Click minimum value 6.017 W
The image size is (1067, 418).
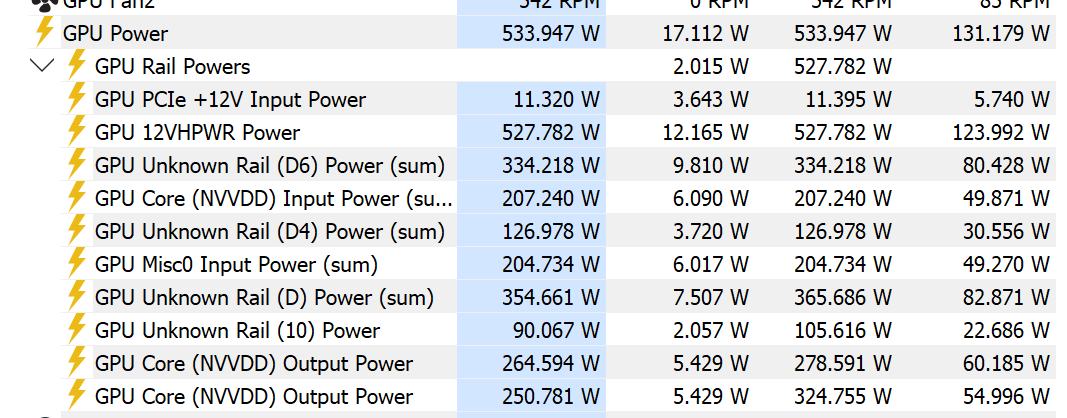[x=711, y=265]
